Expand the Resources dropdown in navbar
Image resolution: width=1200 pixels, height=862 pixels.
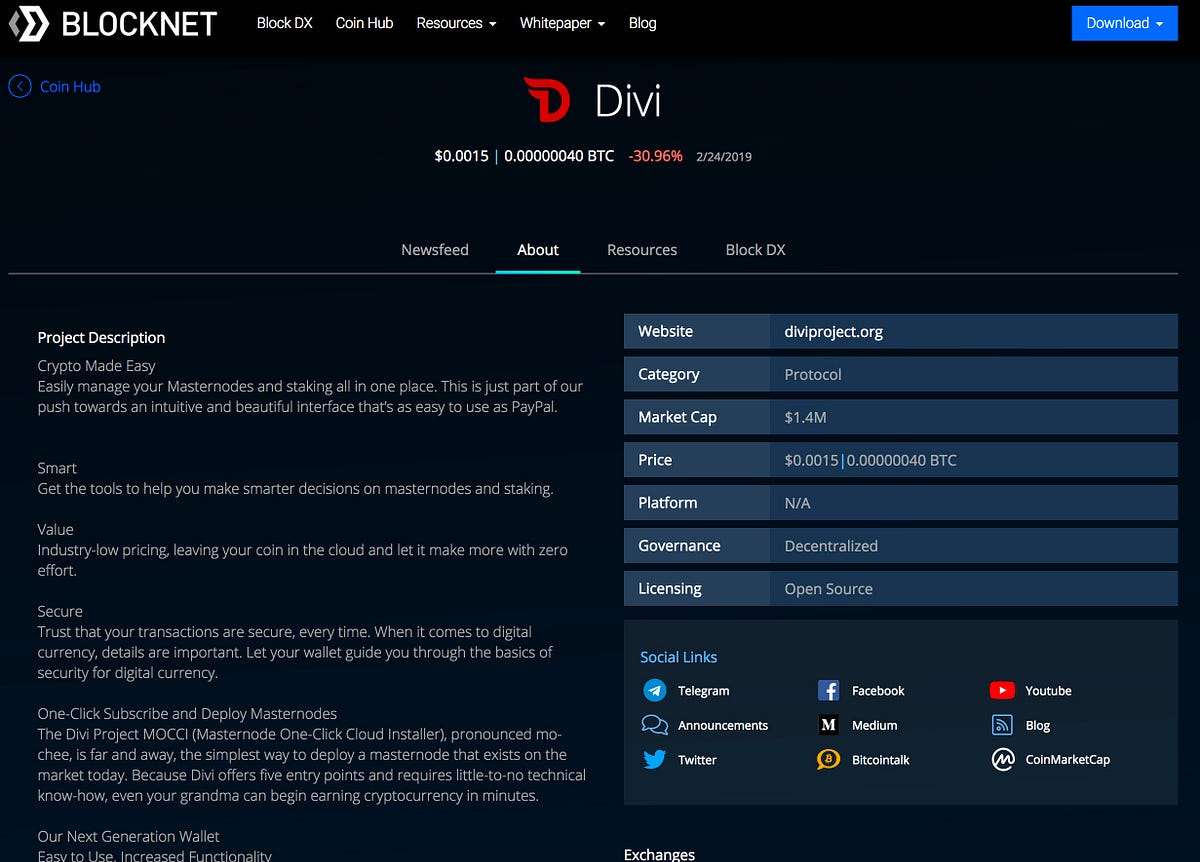[456, 23]
